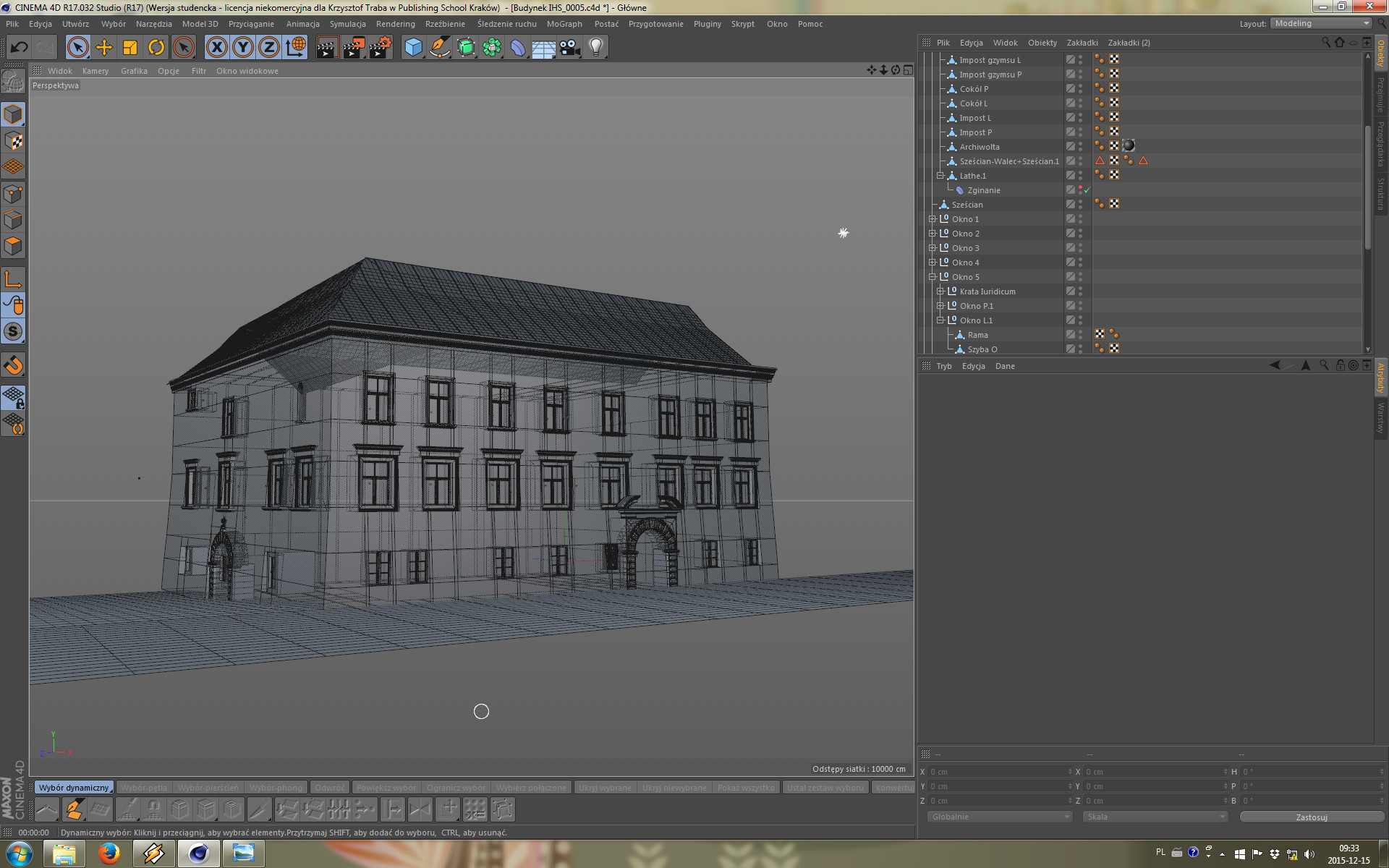Toggle Sześcian object visibility dots
This screenshot has width=1389, height=868.
click(x=1081, y=205)
